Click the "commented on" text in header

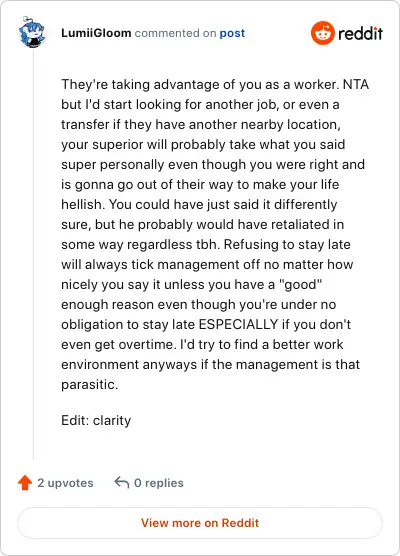175,33
